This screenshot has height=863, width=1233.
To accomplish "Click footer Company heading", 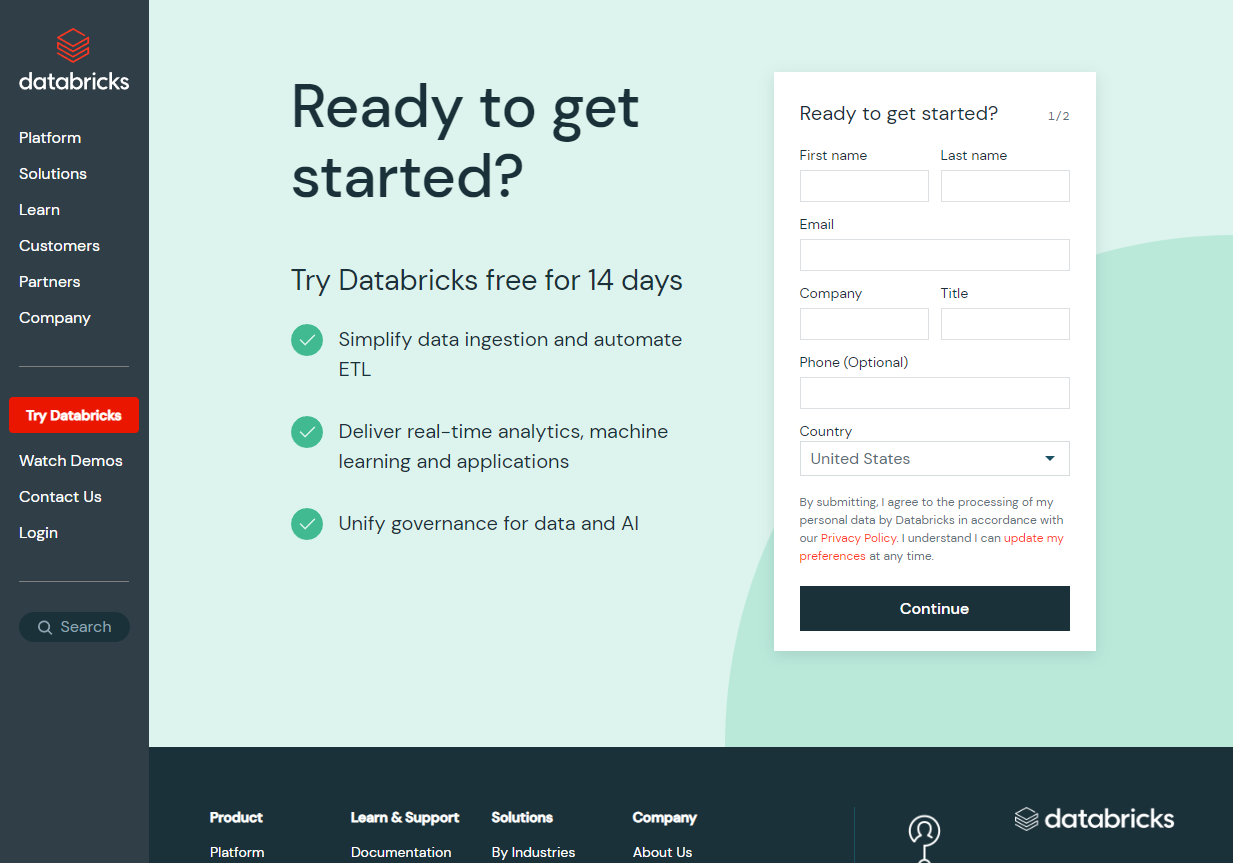I will click(x=665, y=818).
